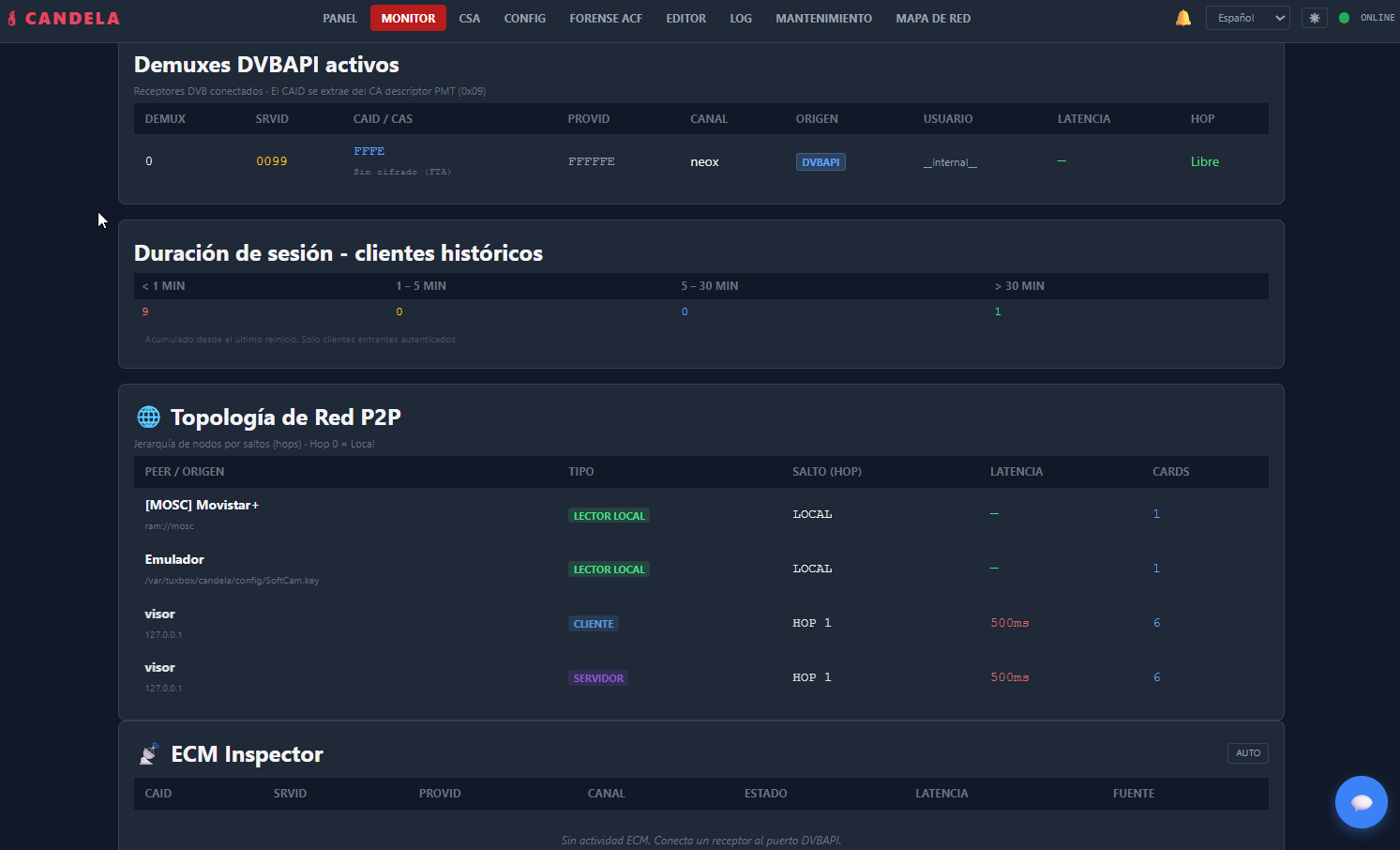1400x850 pixels.
Task: Select the [MOSC] Movistar+ peer name
Action: 202,505
